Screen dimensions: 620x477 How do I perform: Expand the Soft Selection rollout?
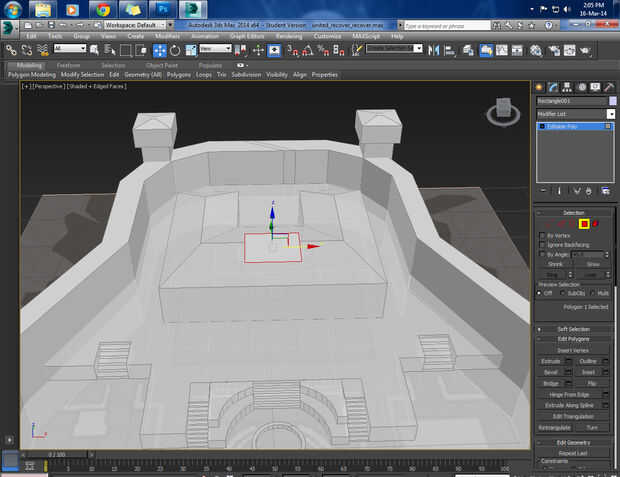tap(573, 328)
